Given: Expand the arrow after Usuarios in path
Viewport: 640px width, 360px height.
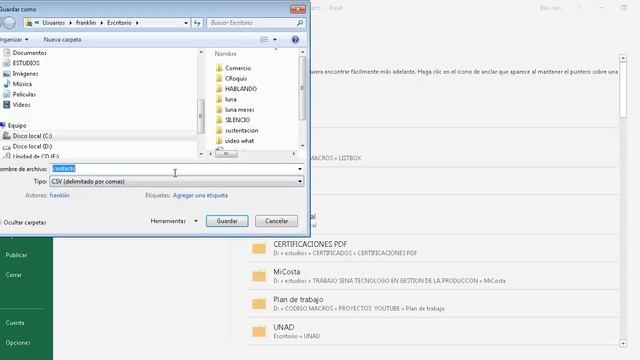Looking at the screenshot, I should point(71,23).
